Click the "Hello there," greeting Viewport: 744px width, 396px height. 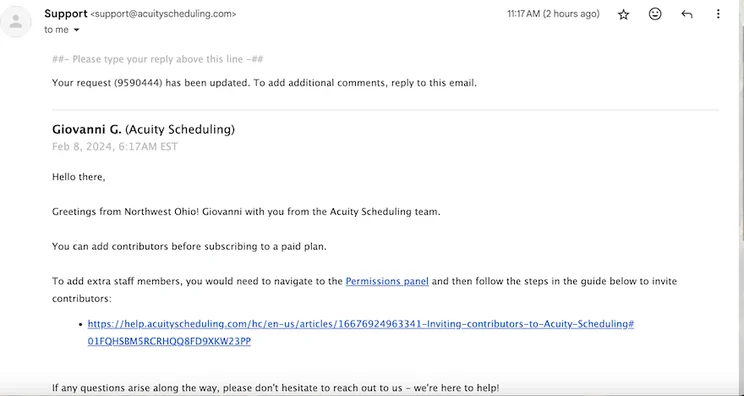[x=78, y=177]
